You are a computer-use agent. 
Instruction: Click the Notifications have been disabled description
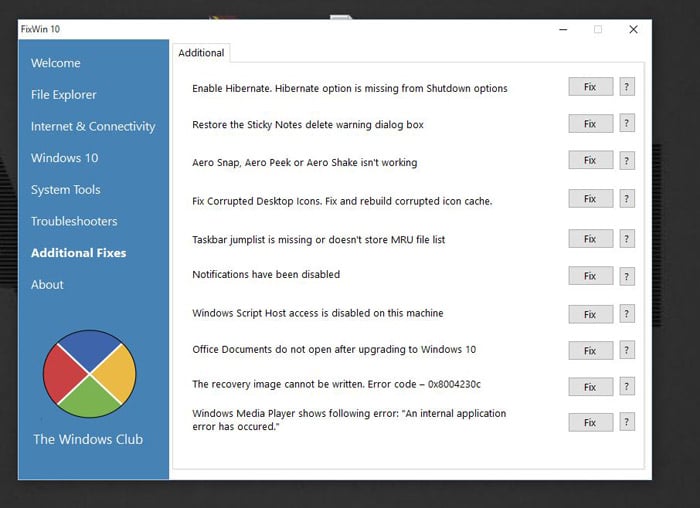266,274
